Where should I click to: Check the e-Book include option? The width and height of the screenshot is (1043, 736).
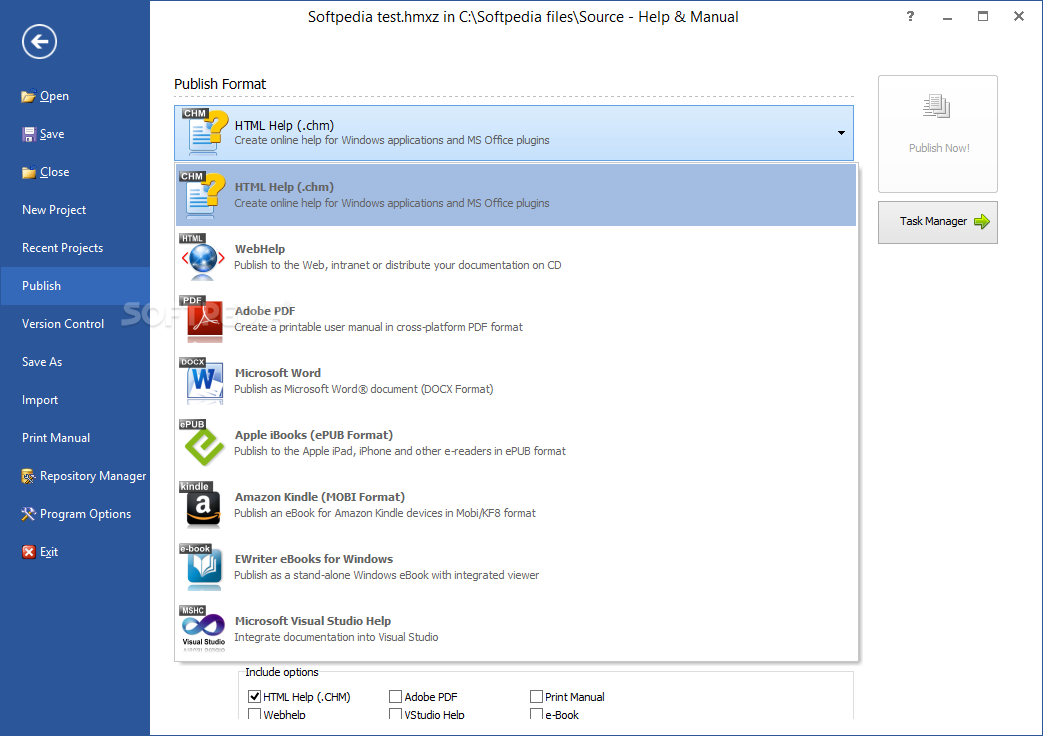(536, 714)
